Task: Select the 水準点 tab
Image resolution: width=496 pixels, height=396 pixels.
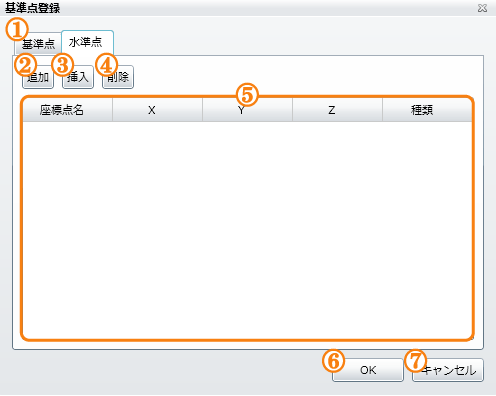Action: pos(88,43)
